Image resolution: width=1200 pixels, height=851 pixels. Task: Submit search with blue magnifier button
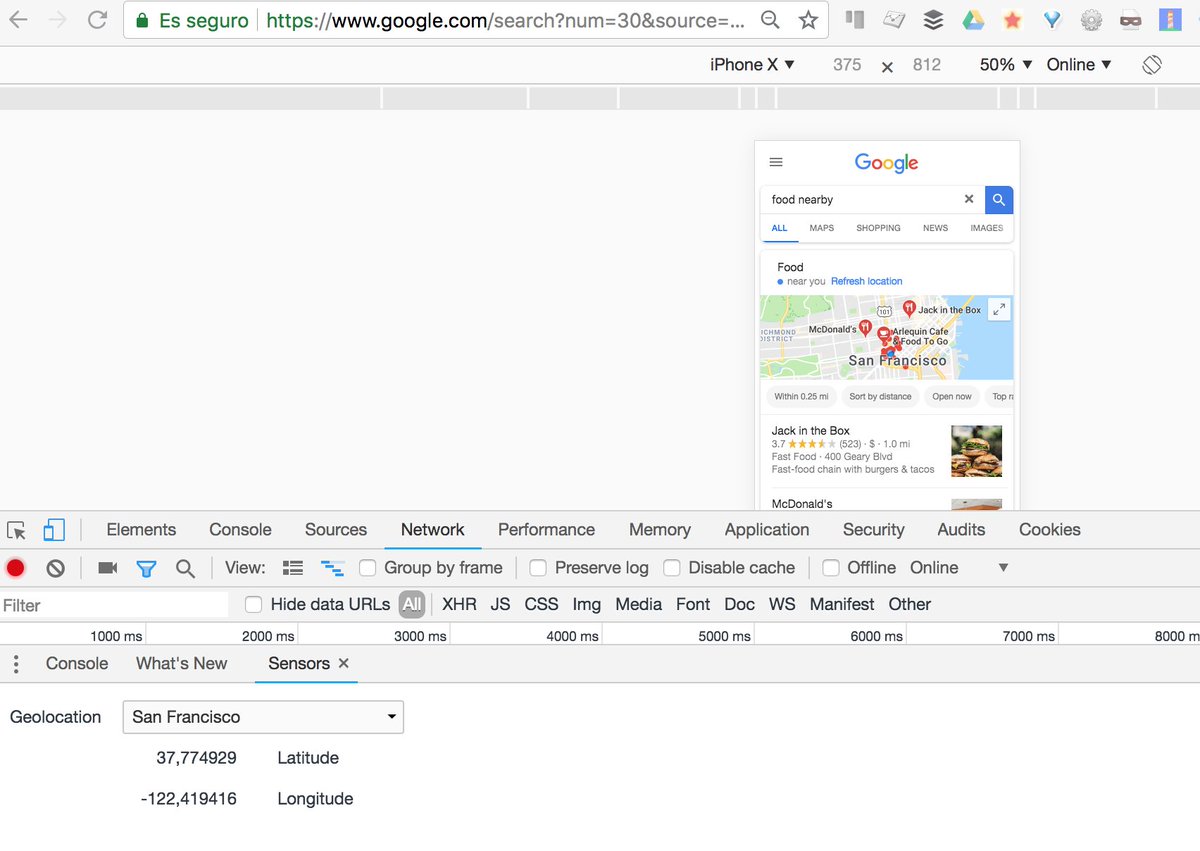998,200
